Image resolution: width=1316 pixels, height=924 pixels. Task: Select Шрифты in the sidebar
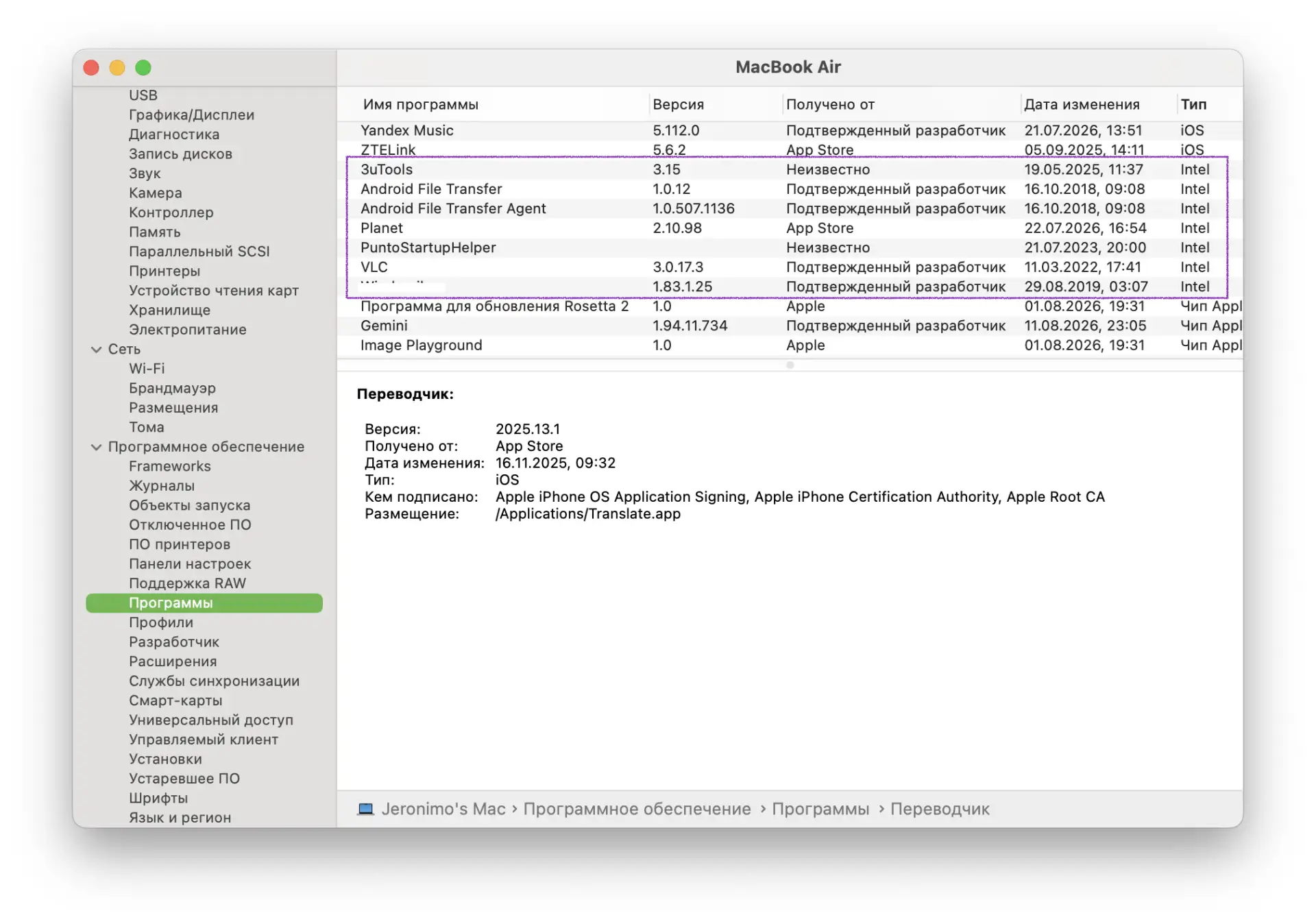(158, 799)
